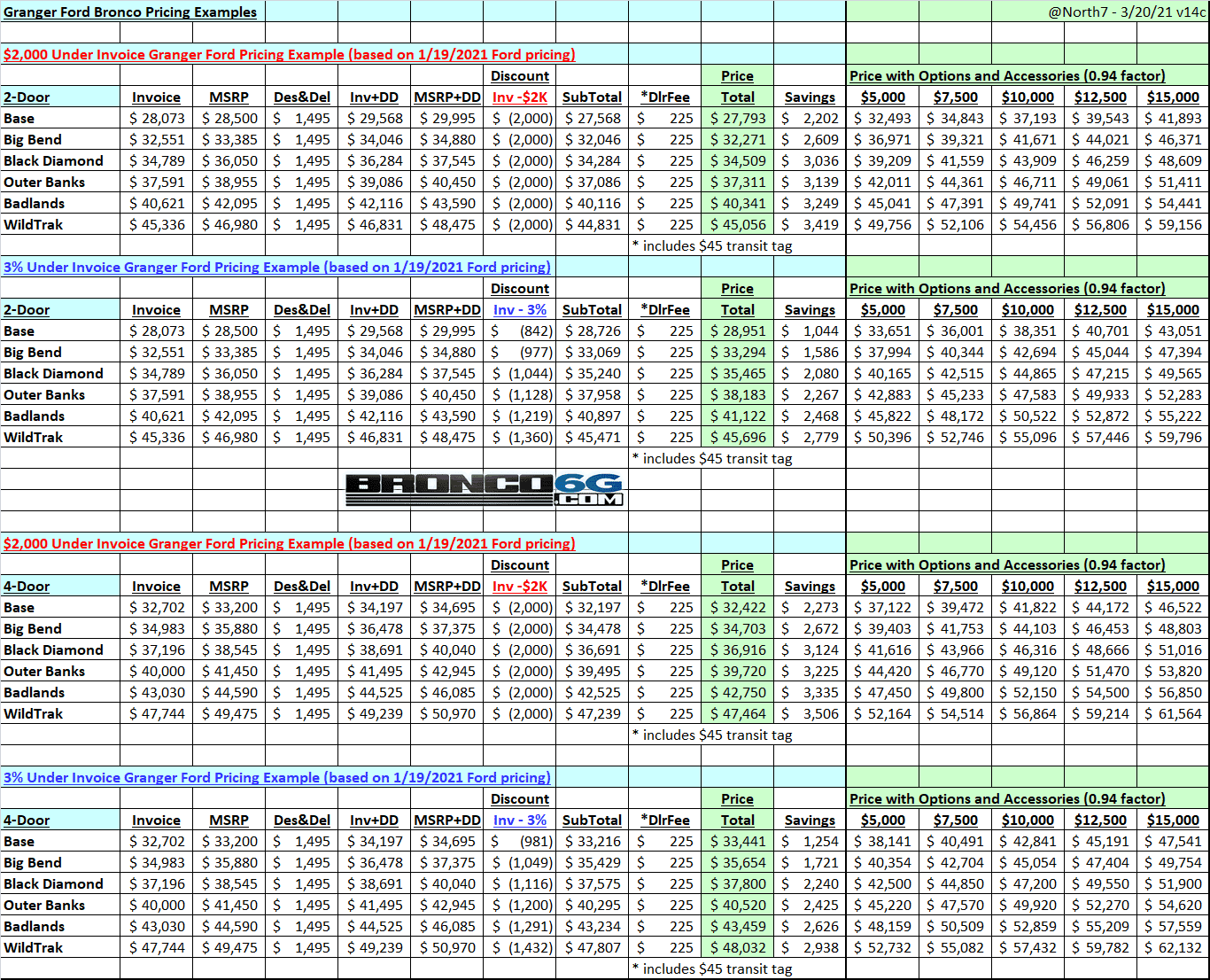Click the Price Total "$ 32,422"
The width and height of the screenshot is (1210, 980).
(738, 608)
